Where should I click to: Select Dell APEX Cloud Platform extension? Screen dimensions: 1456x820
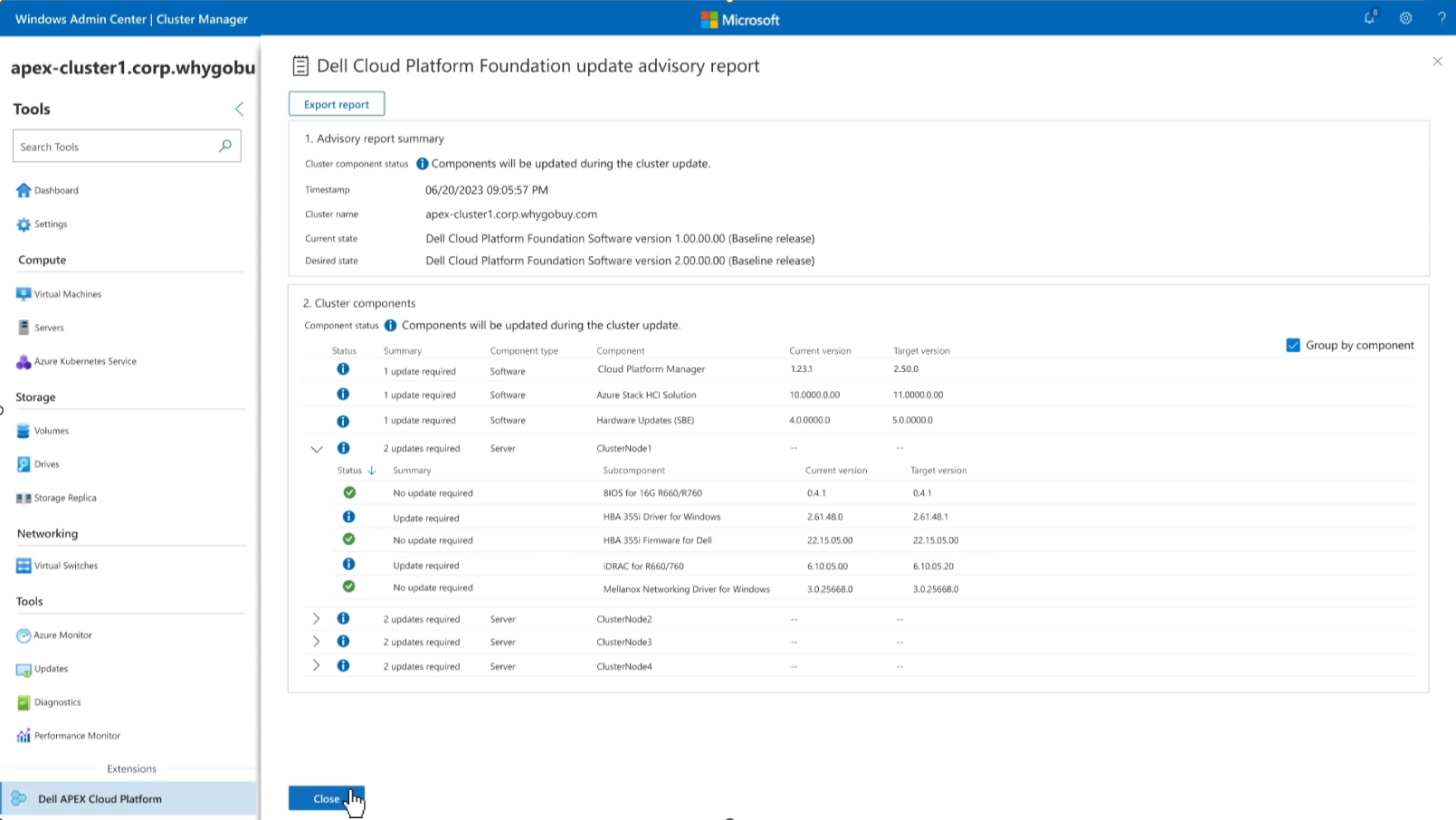100,799
